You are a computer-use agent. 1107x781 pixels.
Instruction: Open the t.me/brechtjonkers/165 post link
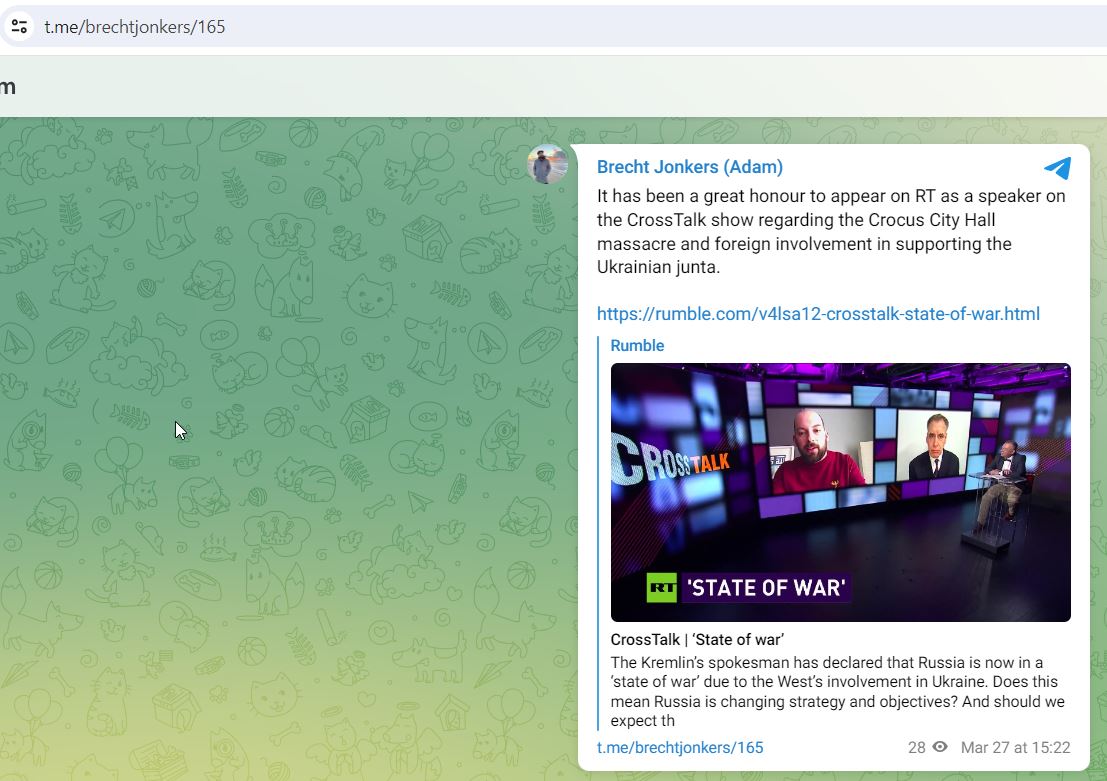click(680, 747)
